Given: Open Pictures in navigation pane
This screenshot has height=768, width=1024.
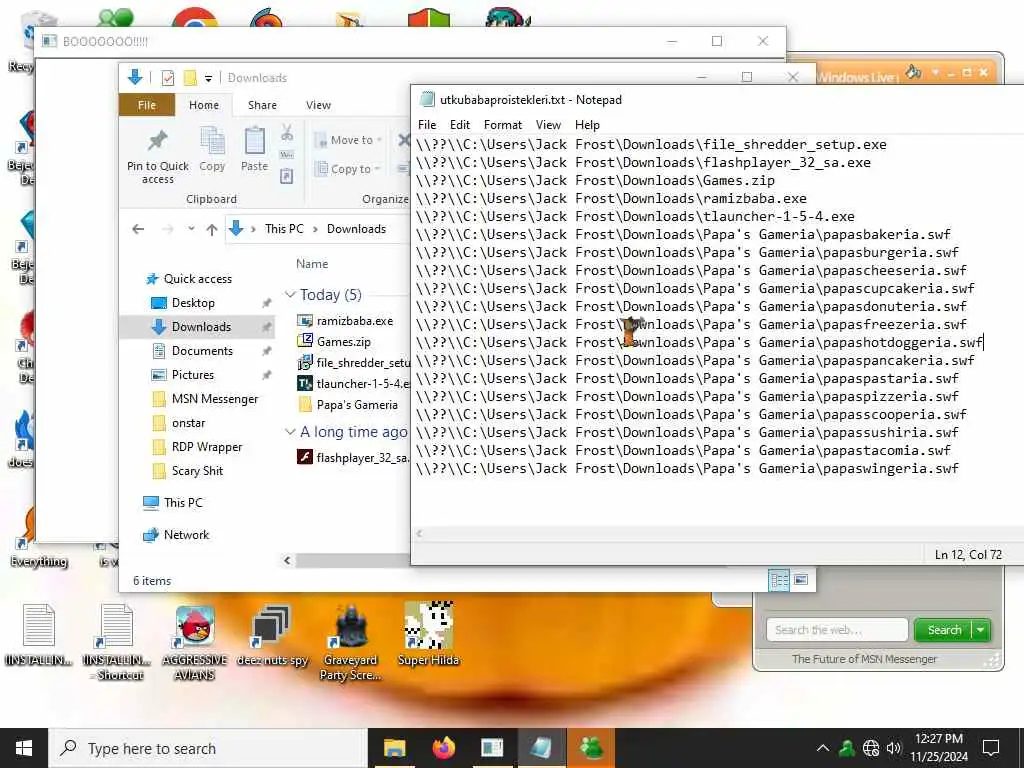Looking at the screenshot, I should (x=193, y=375).
